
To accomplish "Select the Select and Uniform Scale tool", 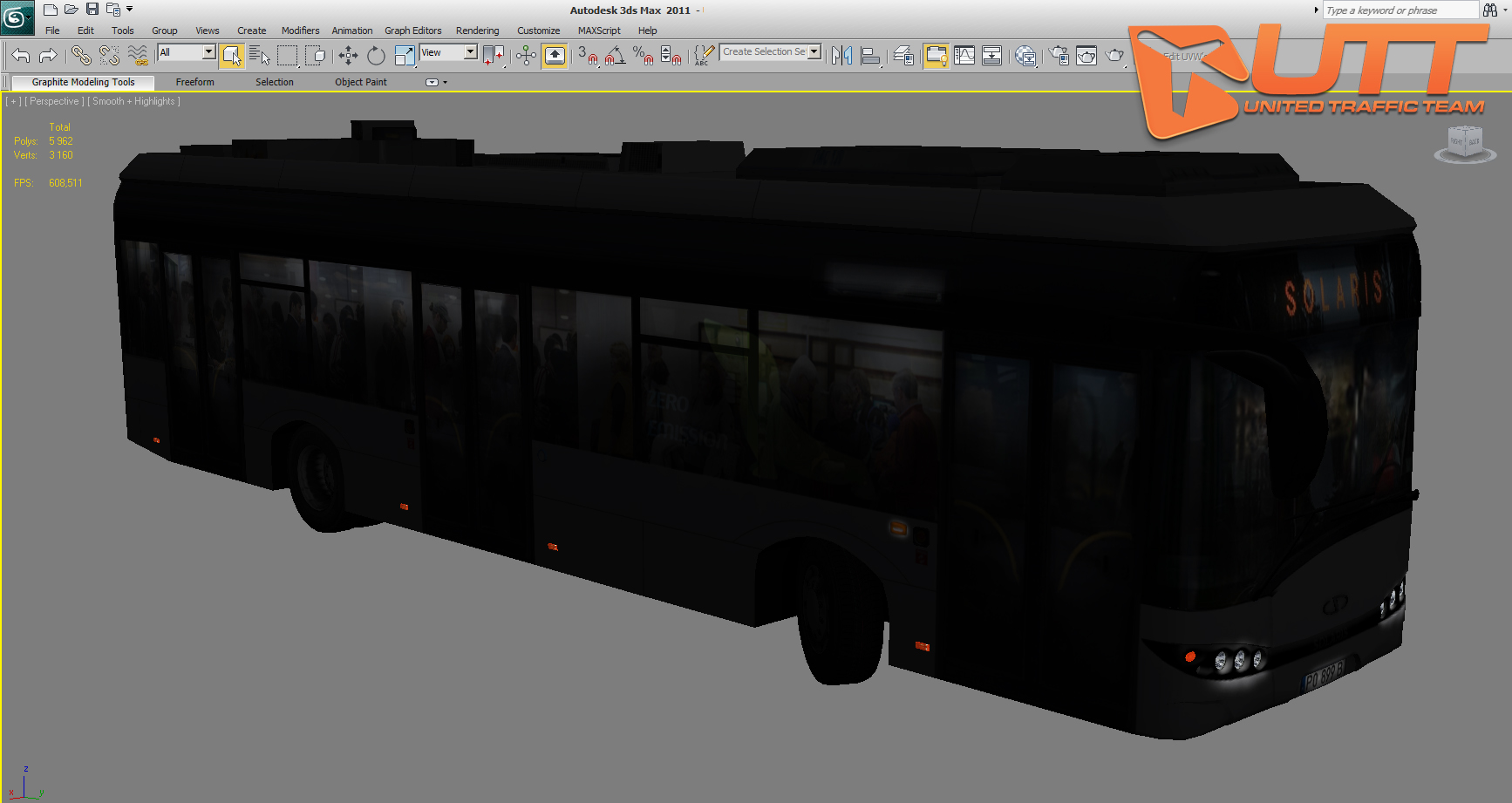I will click(405, 56).
